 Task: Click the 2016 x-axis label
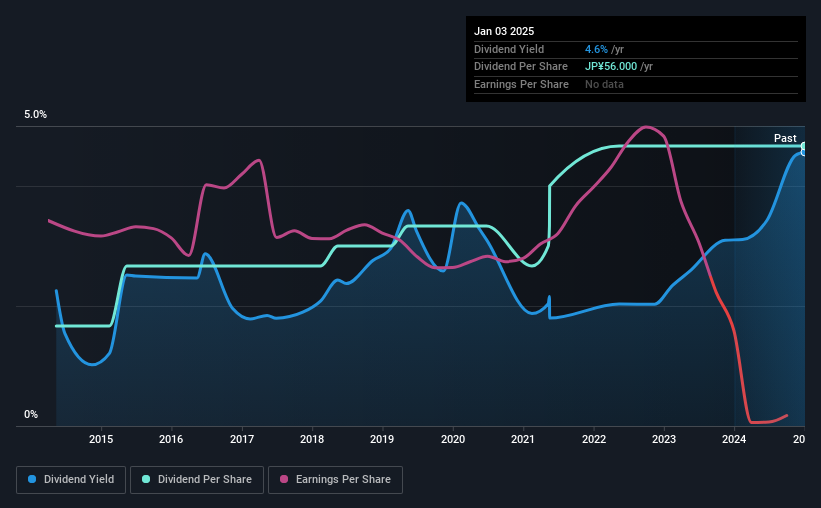pyautogui.click(x=171, y=439)
